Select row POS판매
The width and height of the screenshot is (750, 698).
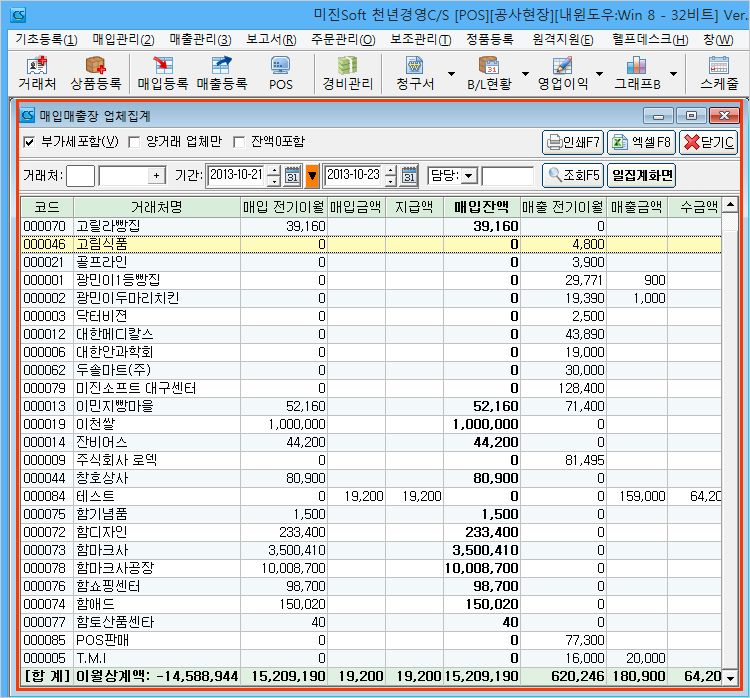point(371,640)
